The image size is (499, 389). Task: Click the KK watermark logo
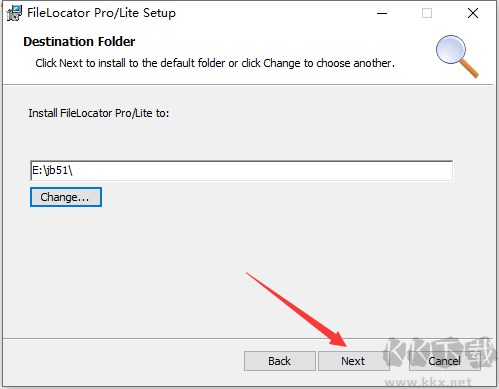click(439, 354)
